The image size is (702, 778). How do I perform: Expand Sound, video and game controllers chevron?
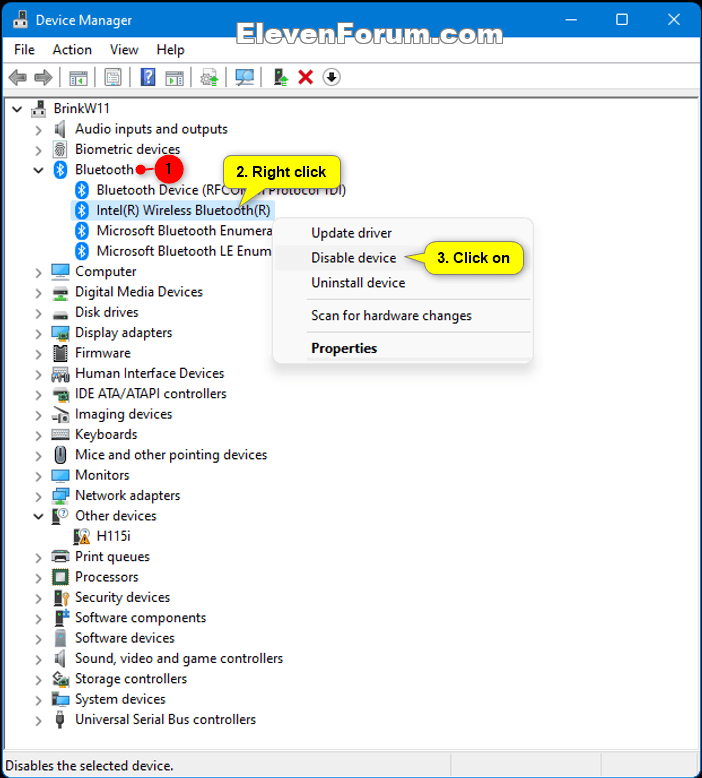point(39,659)
